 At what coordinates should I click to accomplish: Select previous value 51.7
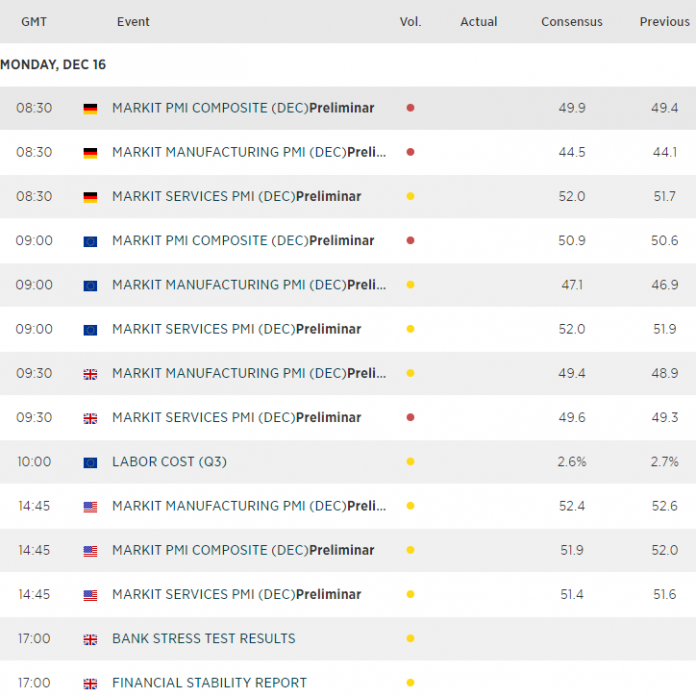click(x=664, y=196)
